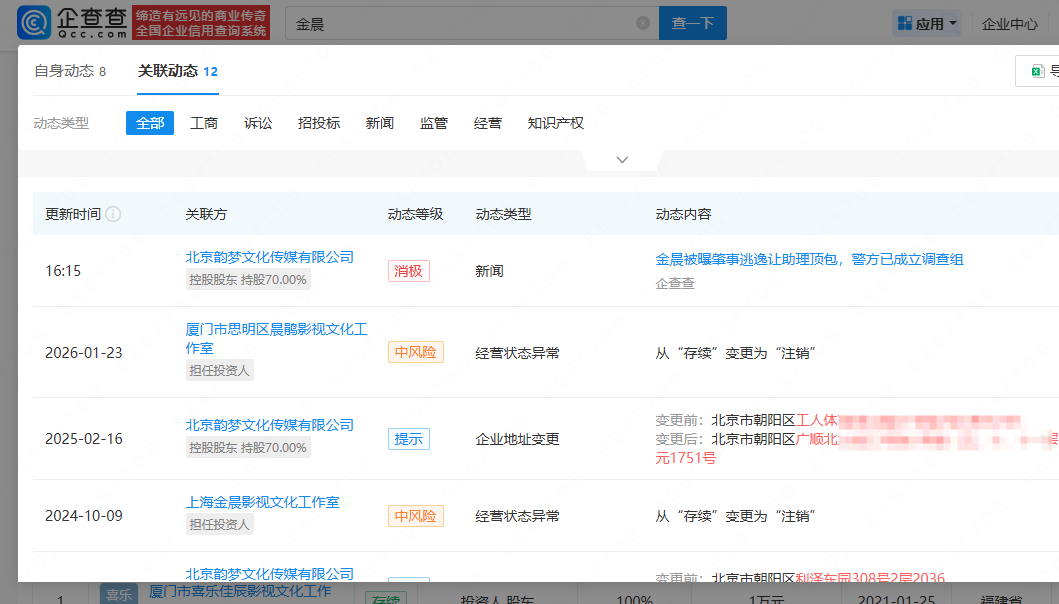1059x604 pixels.
Task: Open the 应用 apps dropdown
Action: [x=927, y=23]
